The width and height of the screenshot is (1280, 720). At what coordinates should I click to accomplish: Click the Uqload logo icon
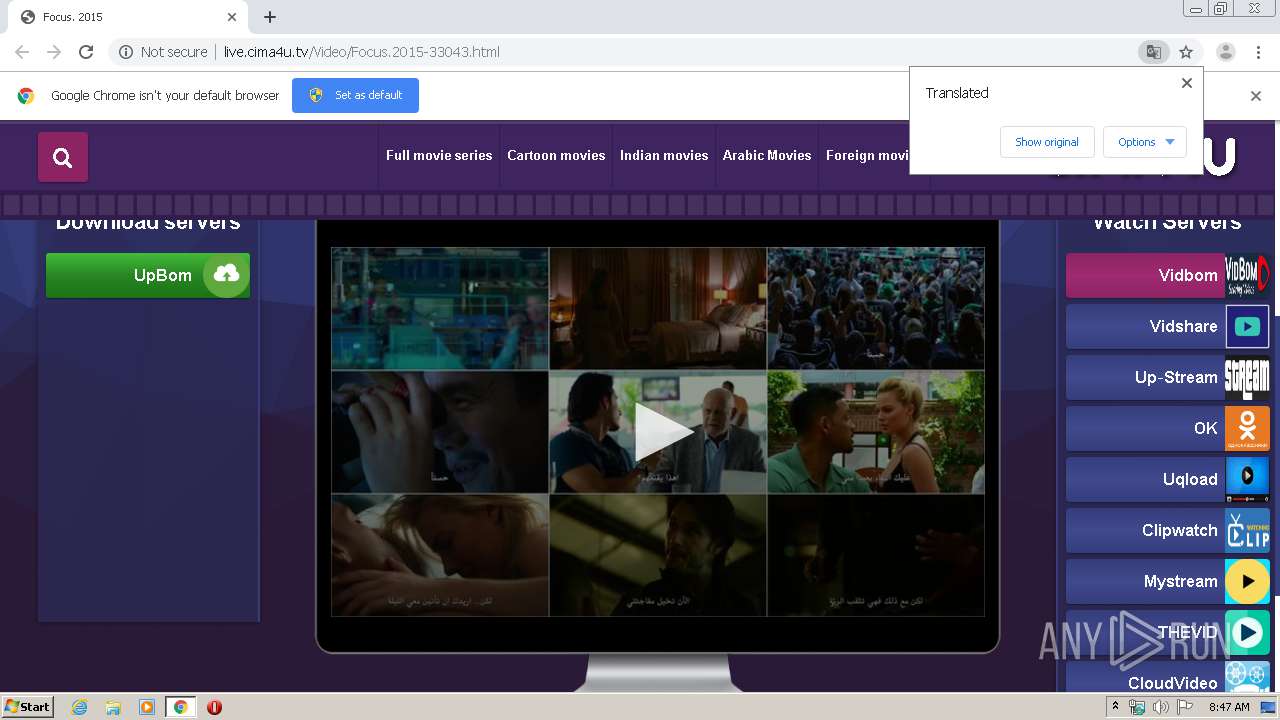(x=1247, y=479)
